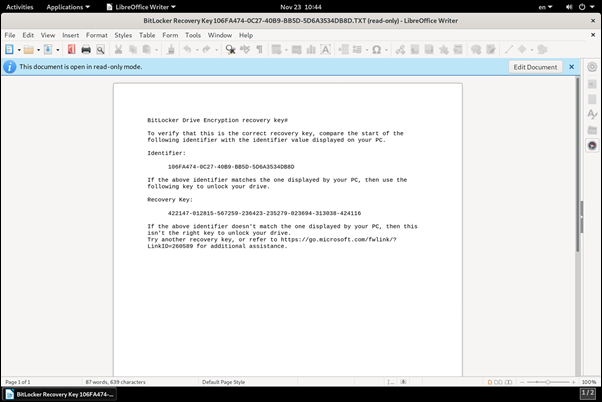Export directly as PDF icon
This screenshot has height=402, width=602.
click(71, 50)
